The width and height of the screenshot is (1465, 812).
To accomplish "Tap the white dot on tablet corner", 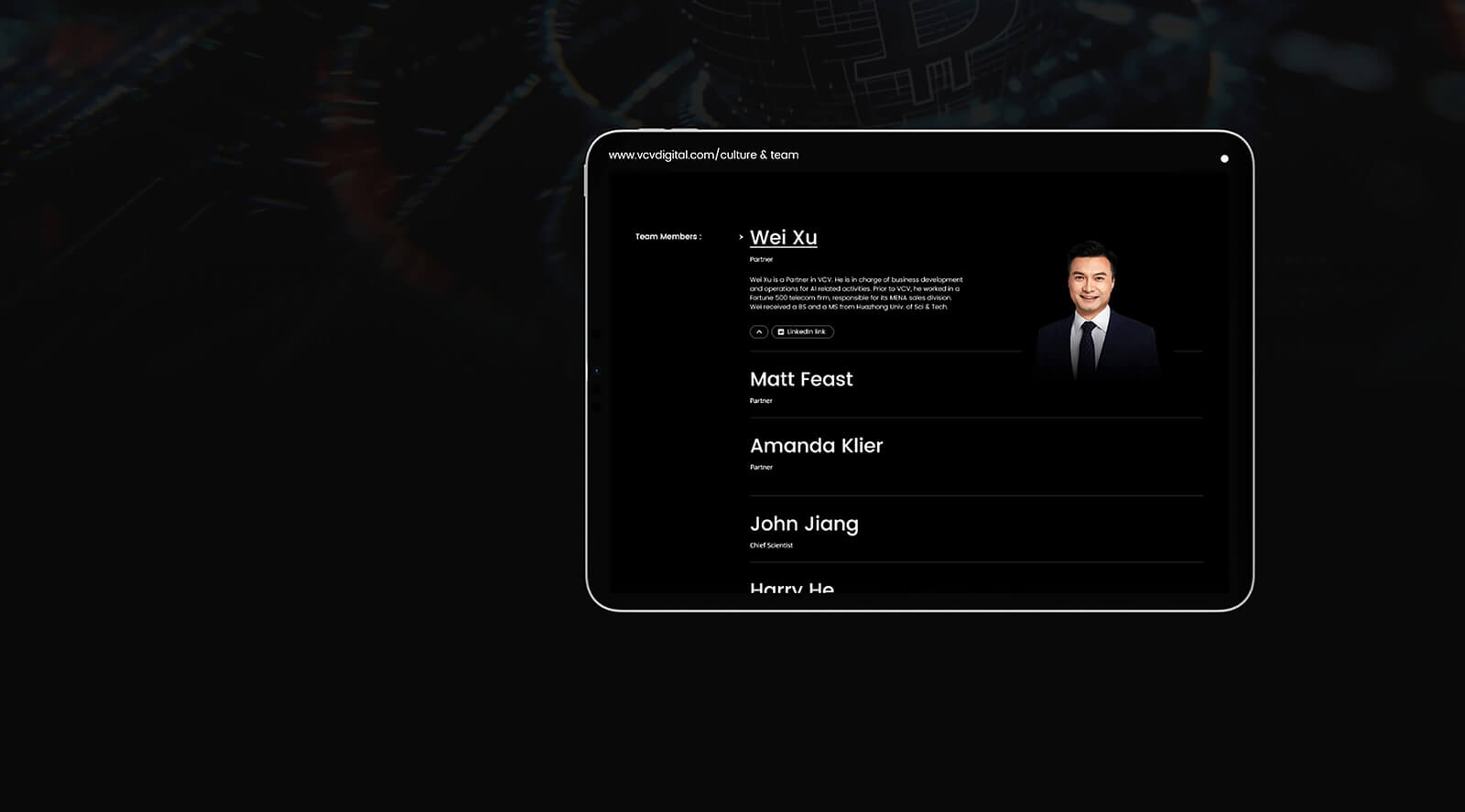I will pos(1224,158).
